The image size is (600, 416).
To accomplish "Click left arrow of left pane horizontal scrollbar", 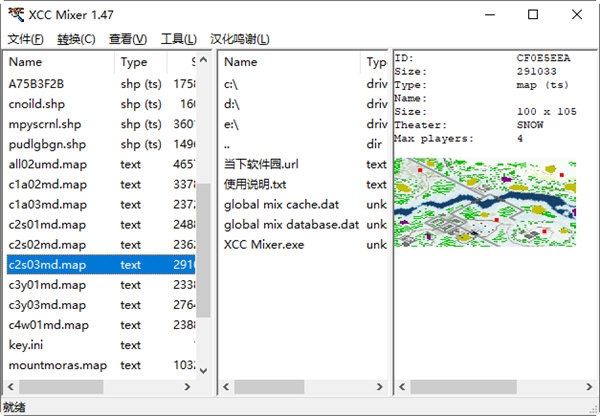I will pyautogui.click(x=11, y=387).
